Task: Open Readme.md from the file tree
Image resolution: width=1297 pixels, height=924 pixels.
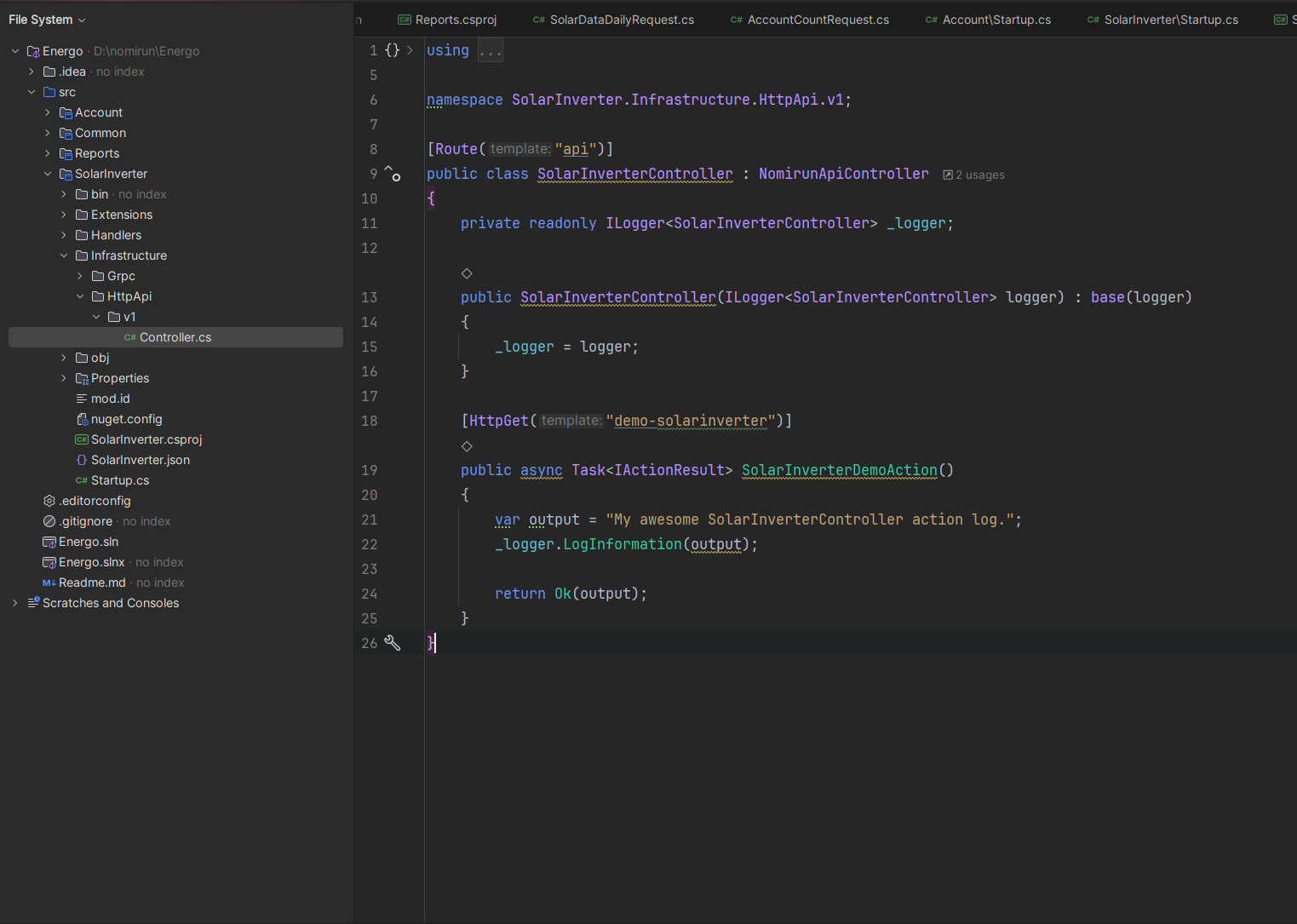Action: coord(92,583)
